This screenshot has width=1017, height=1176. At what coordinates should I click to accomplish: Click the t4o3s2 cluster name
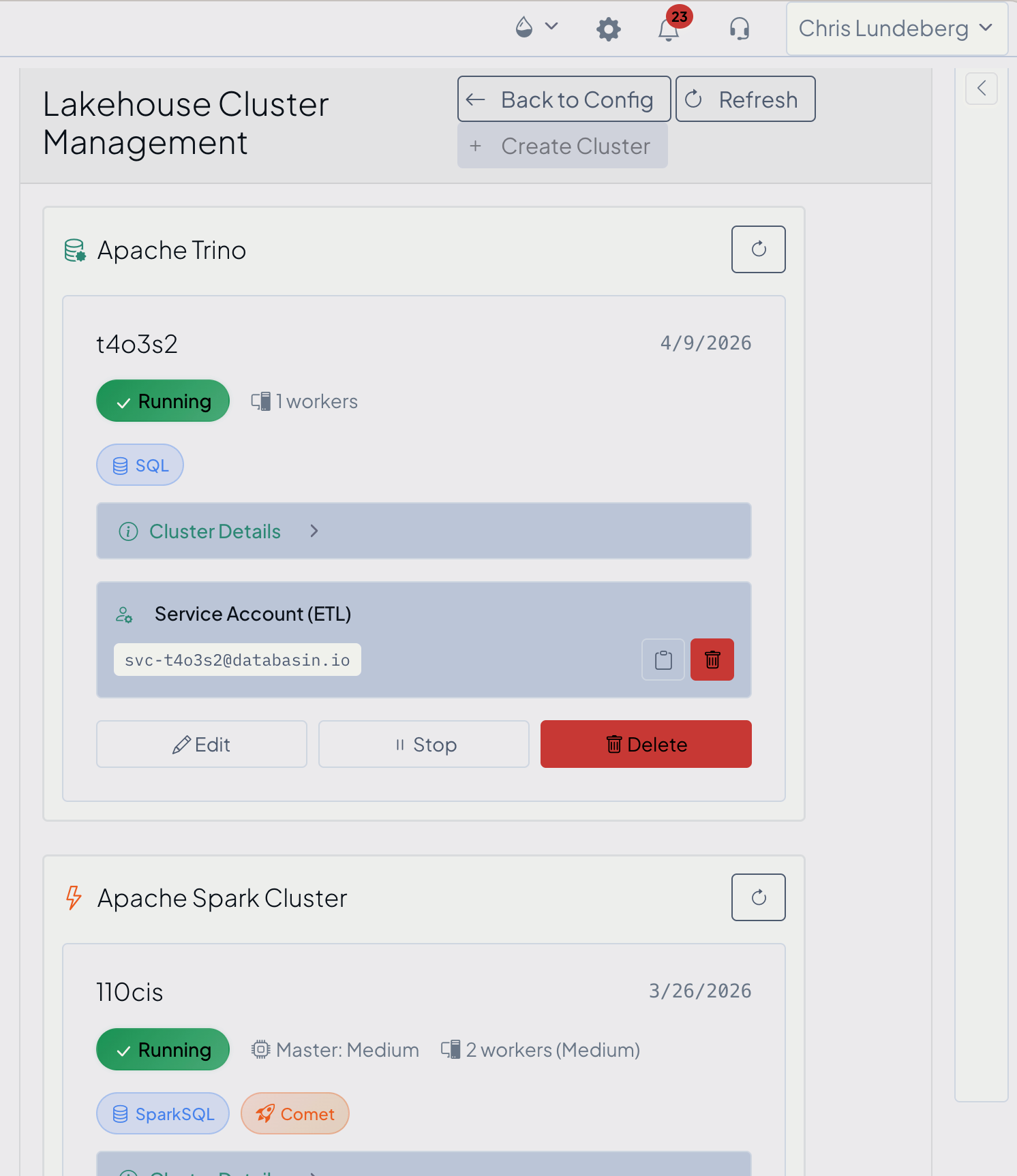click(x=137, y=344)
